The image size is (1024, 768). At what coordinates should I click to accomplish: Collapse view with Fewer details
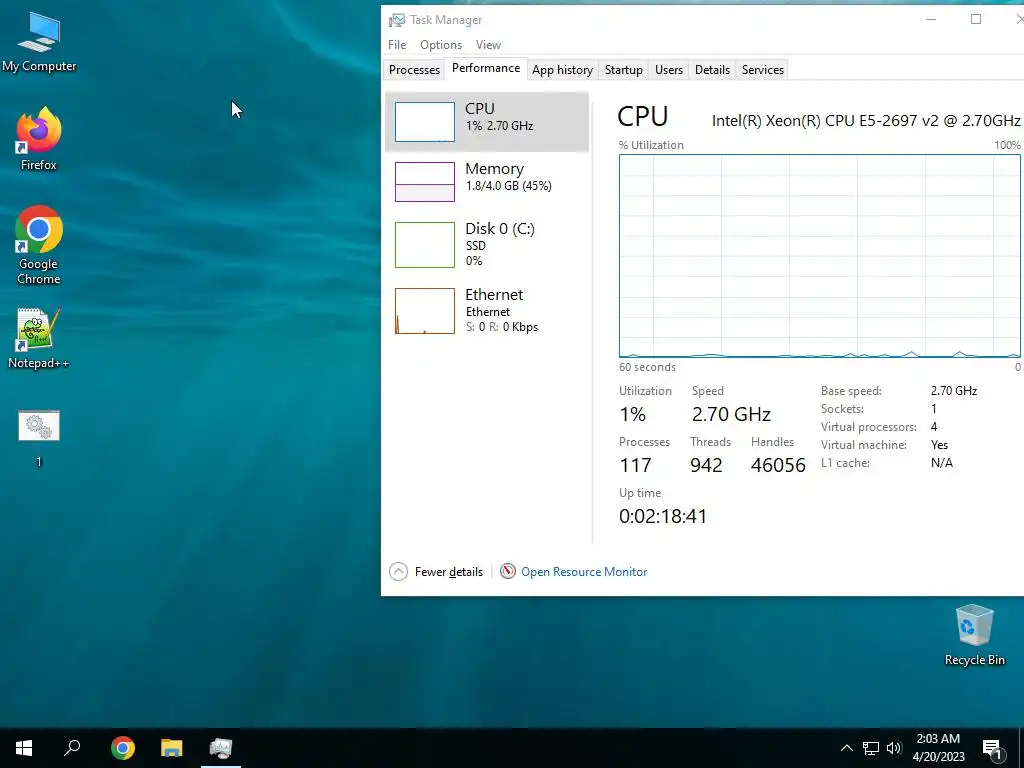pyautogui.click(x=436, y=572)
